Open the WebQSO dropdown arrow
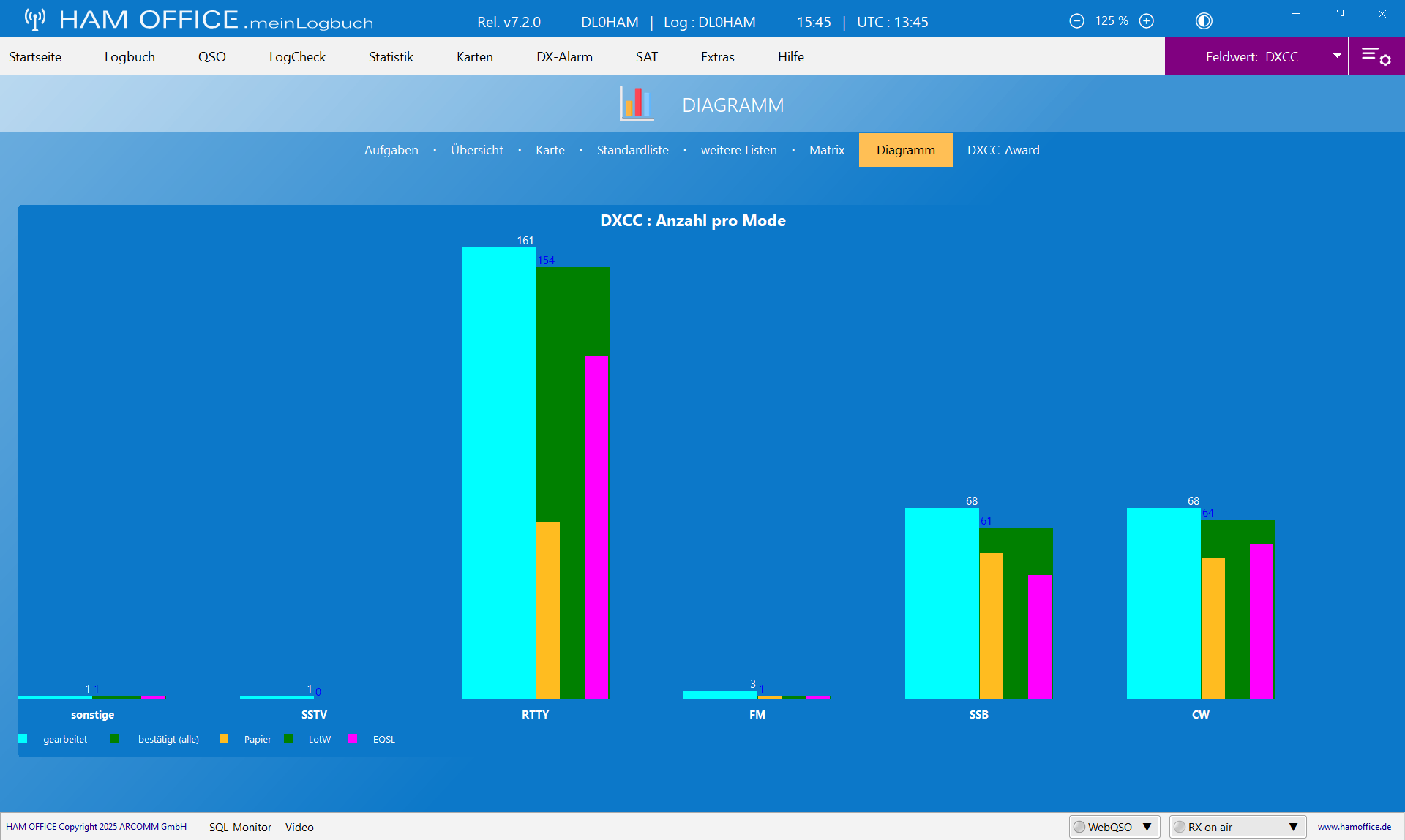Viewport: 1405px width, 840px height. (x=1147, y=827)
